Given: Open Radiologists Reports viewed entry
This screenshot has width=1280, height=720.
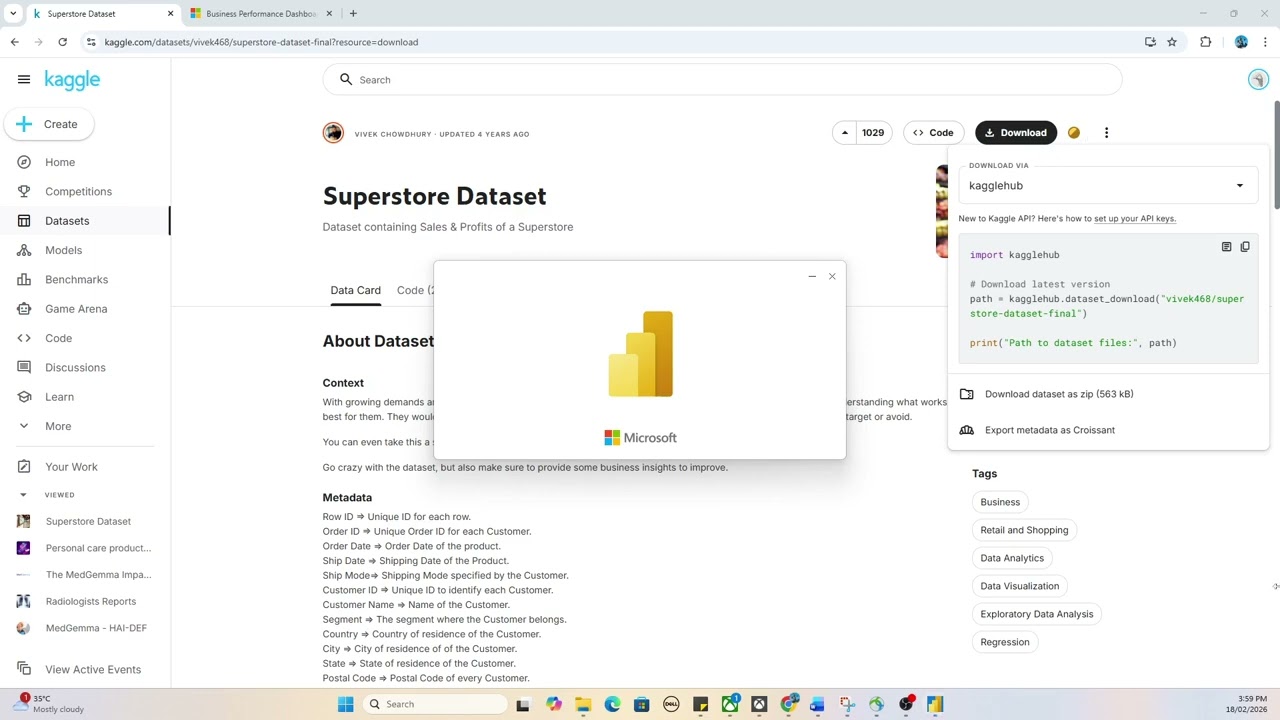Looking at the screenshot, I should click(90, 601).
